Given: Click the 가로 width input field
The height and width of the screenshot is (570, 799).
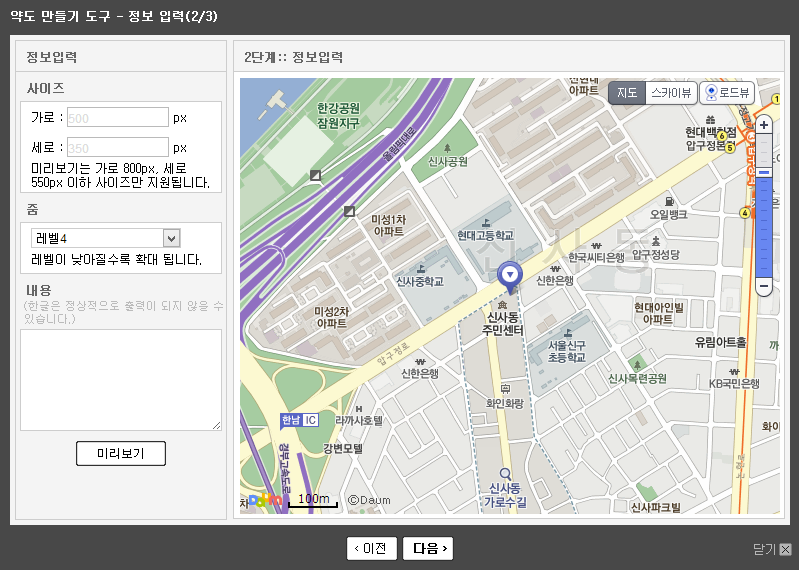Looking at the screenshot, I should point(117,117).
